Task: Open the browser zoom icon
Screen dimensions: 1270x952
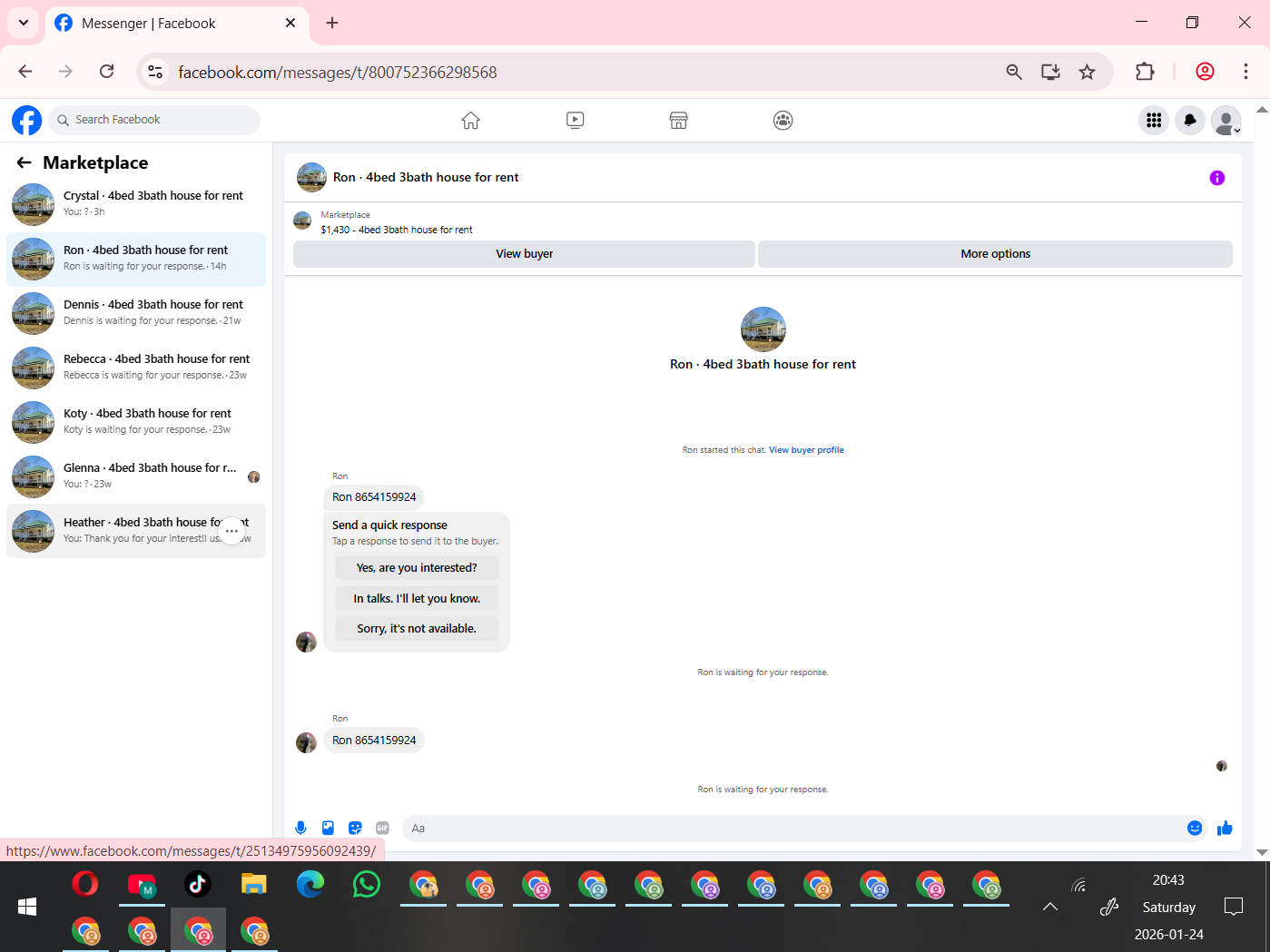Action: pyautogui.click(x=1014, y=72)
